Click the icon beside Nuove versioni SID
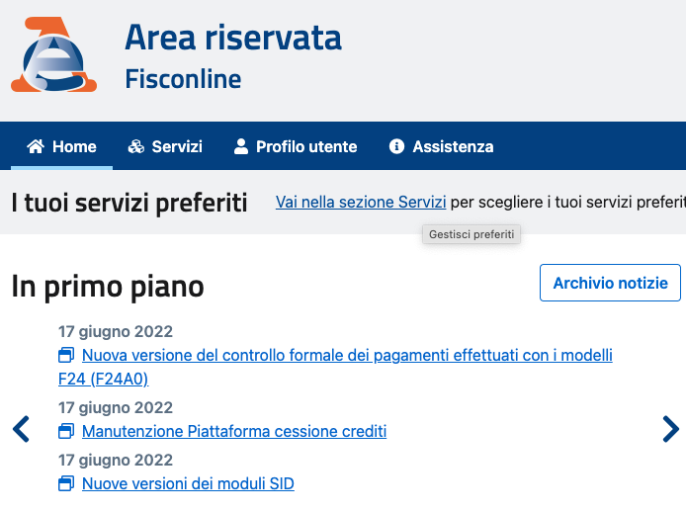Viewport: 686px width, 512px height. tap(66, 484)
